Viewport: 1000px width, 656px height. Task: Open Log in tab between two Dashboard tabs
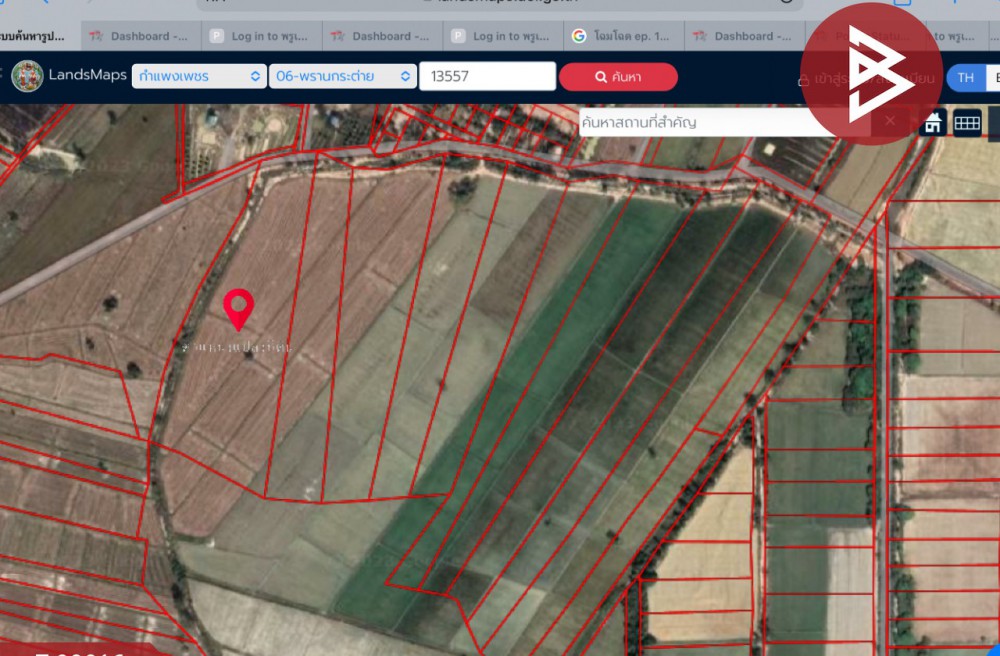(x=262, y=36)
